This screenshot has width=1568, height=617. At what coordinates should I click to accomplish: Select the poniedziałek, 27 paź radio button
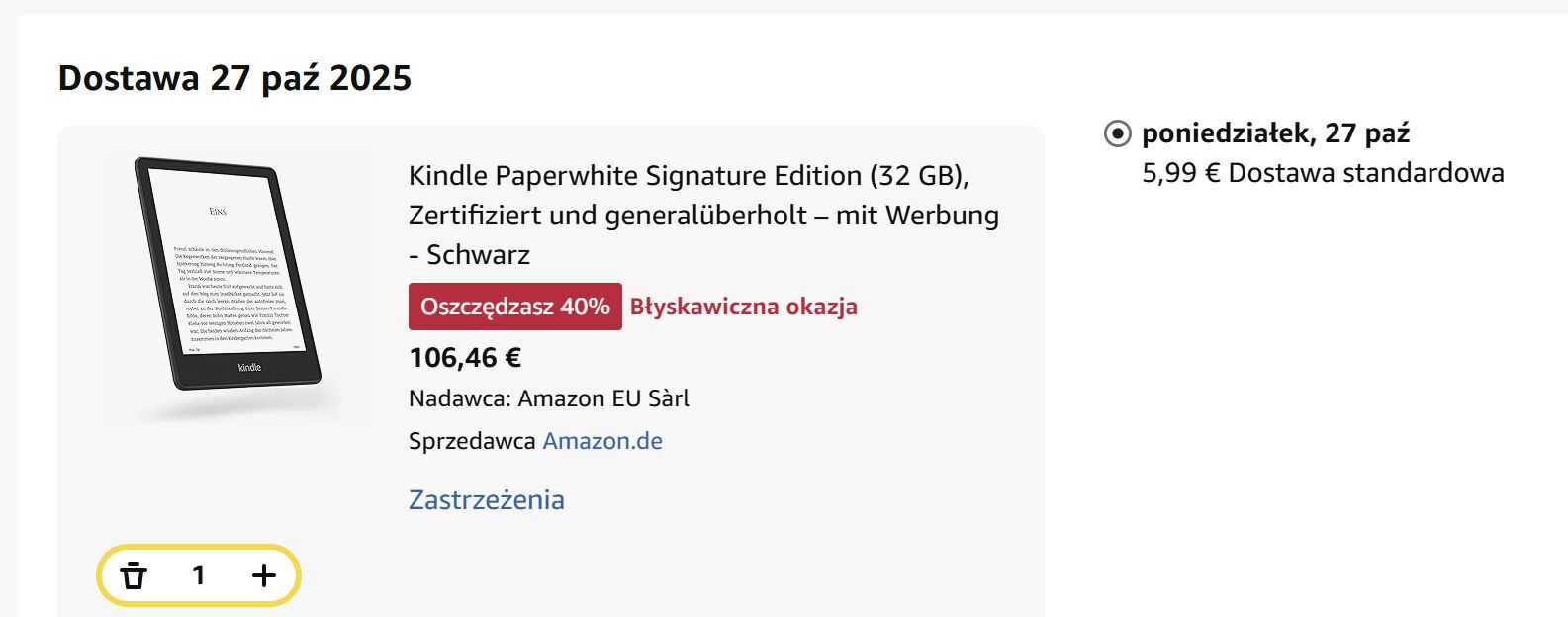[x=1117, y=133]
